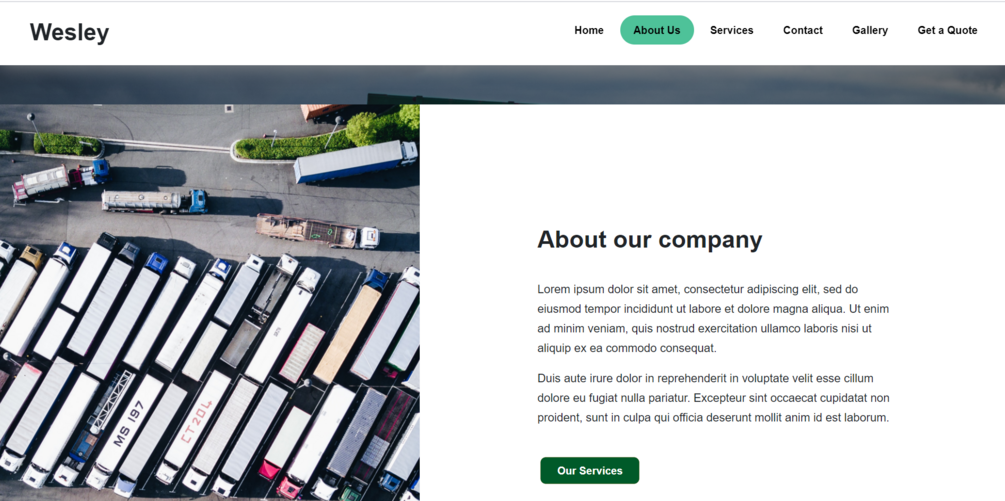Open the Services nav link

731,30
